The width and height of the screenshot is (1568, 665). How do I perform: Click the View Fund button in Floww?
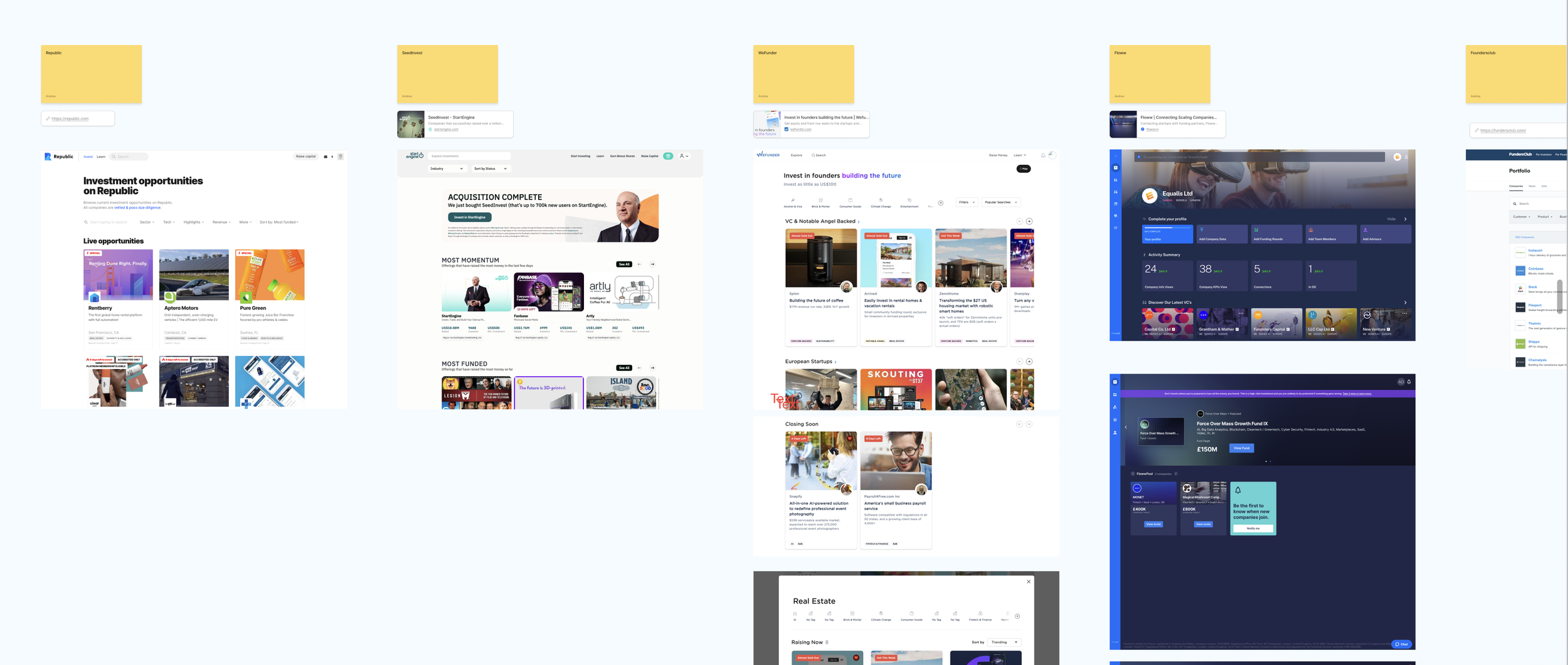click(x=1241, y=448)
